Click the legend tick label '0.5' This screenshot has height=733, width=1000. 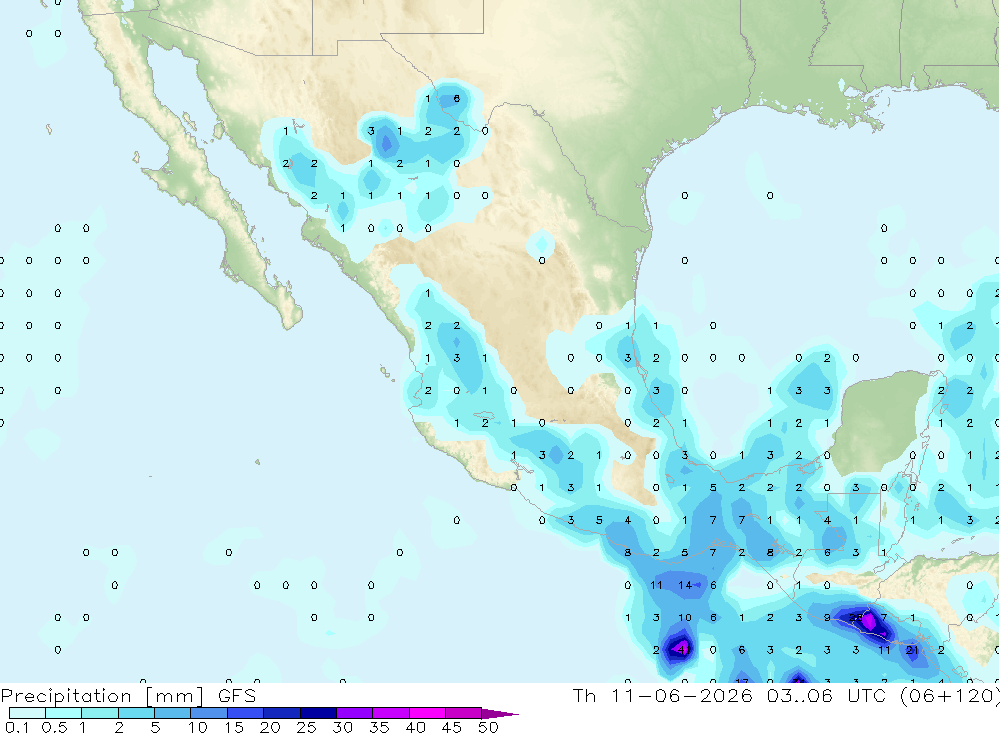[54, 727]
